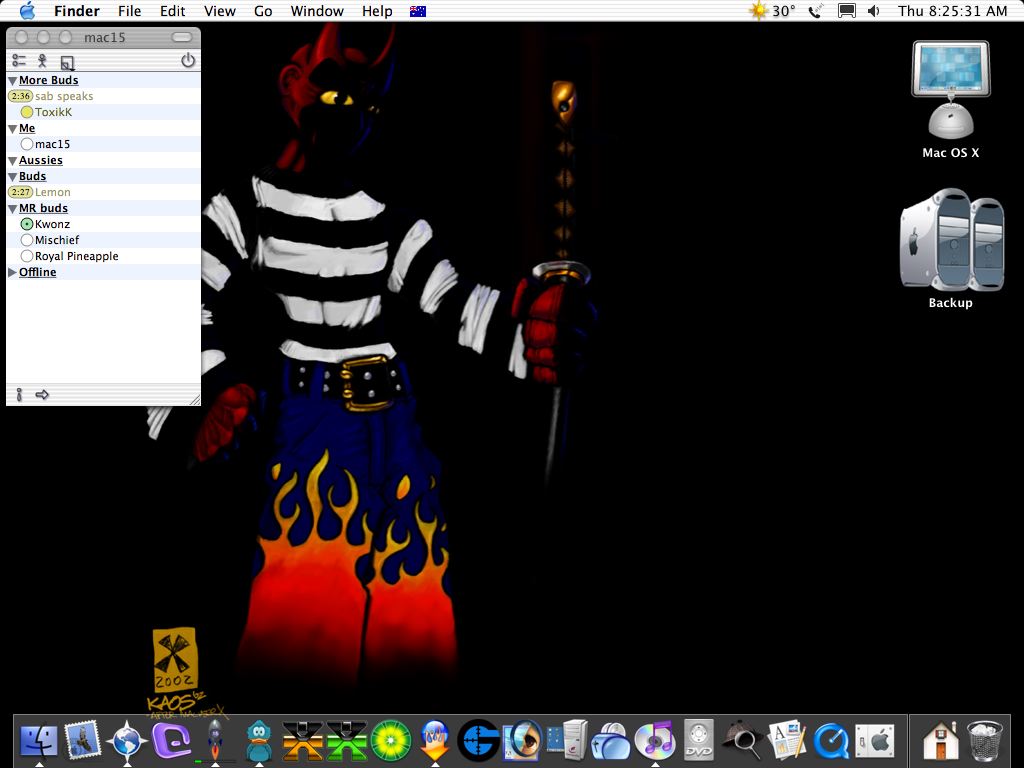Open the Finder menu

(x=76, y=11)
